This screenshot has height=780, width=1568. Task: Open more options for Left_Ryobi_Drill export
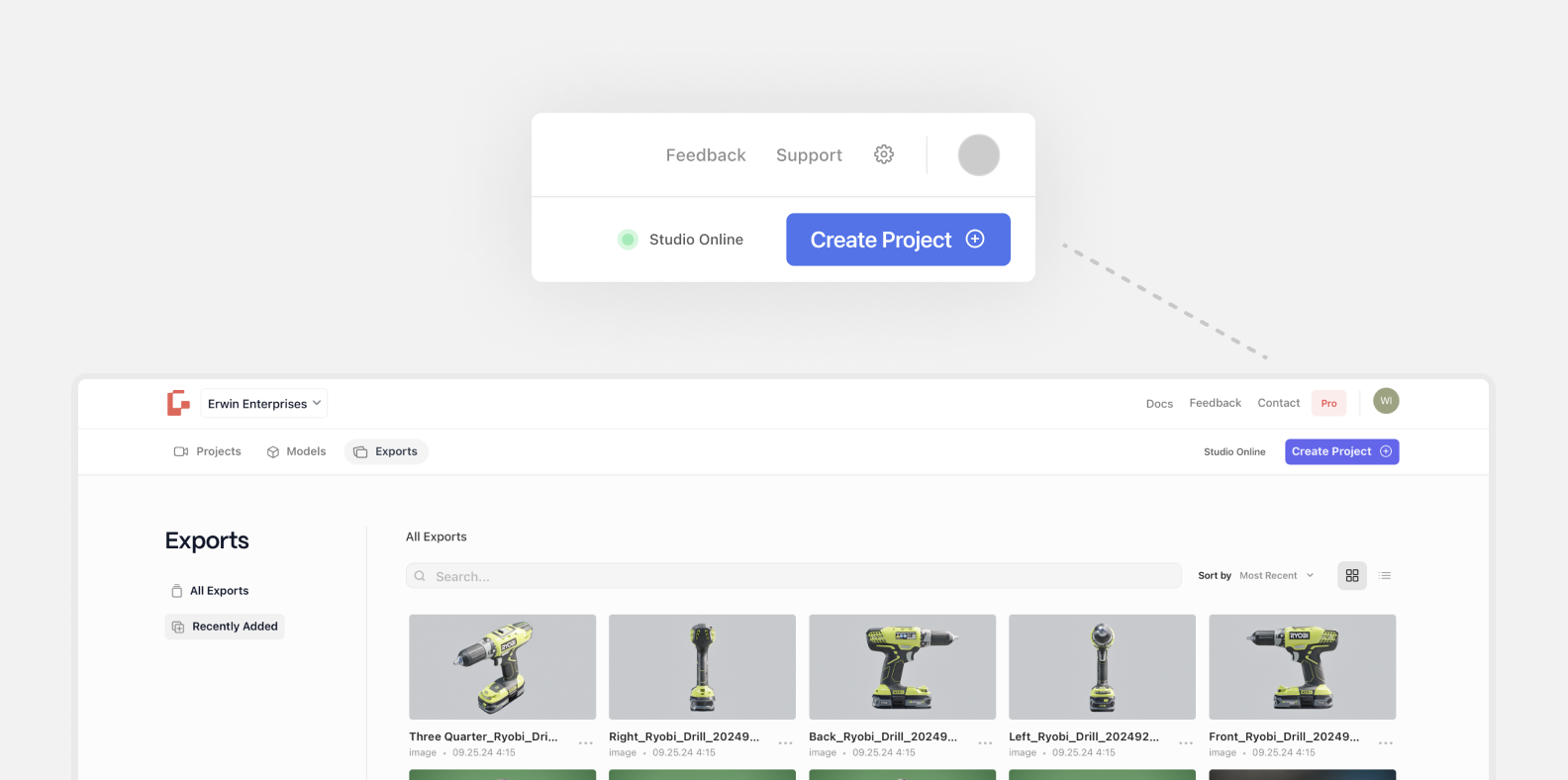click(1186, 742)
